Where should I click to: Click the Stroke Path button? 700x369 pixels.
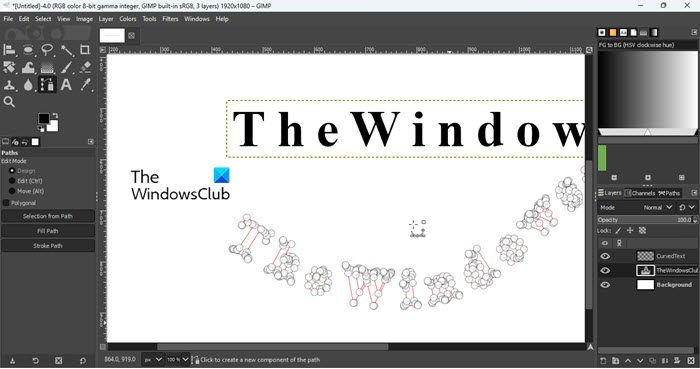tap(48, 246)
